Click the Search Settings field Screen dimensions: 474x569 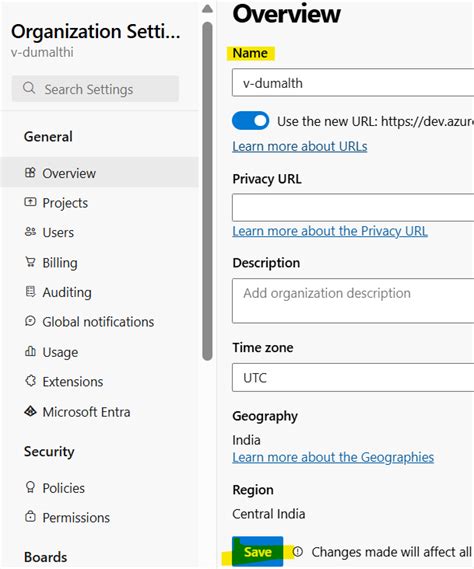(95, 89)
